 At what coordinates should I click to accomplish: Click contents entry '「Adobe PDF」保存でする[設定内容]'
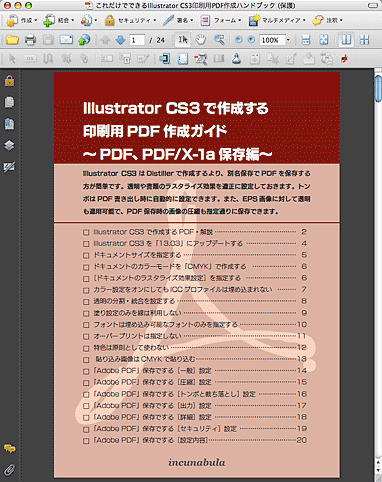pyautogui.click(x=150, y=440)
